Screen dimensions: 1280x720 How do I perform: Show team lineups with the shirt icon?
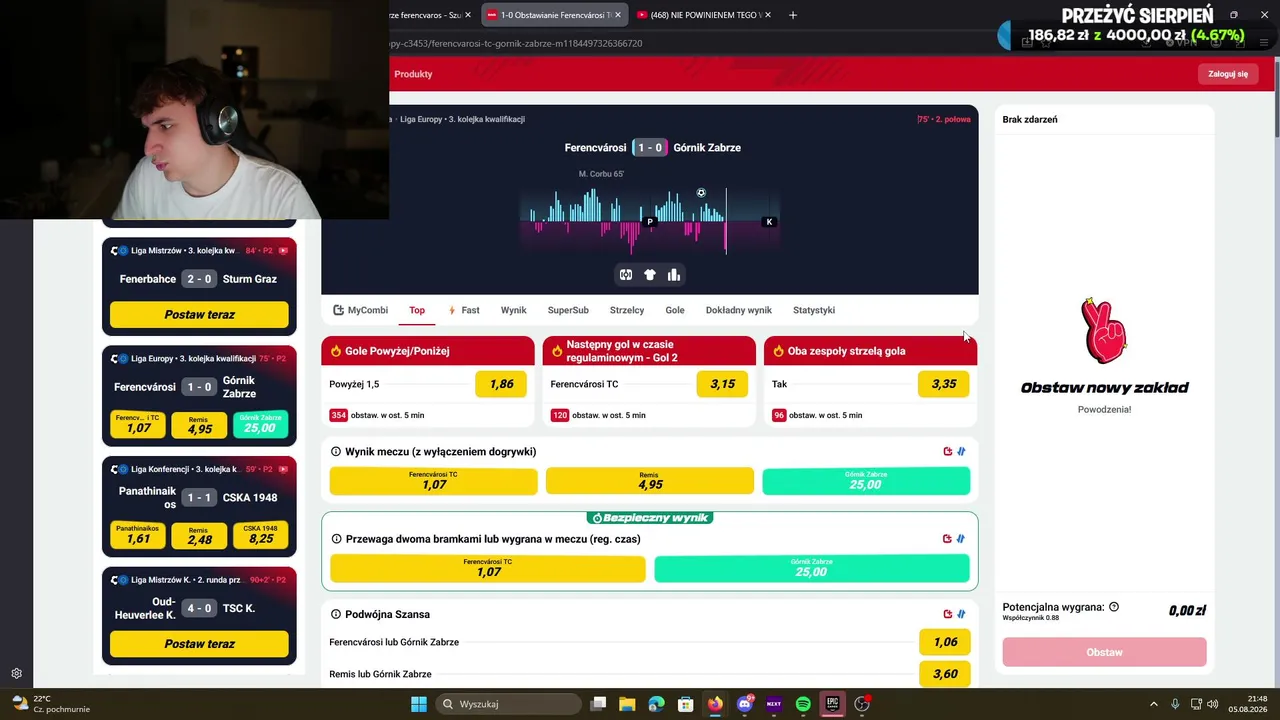(650, 275)
